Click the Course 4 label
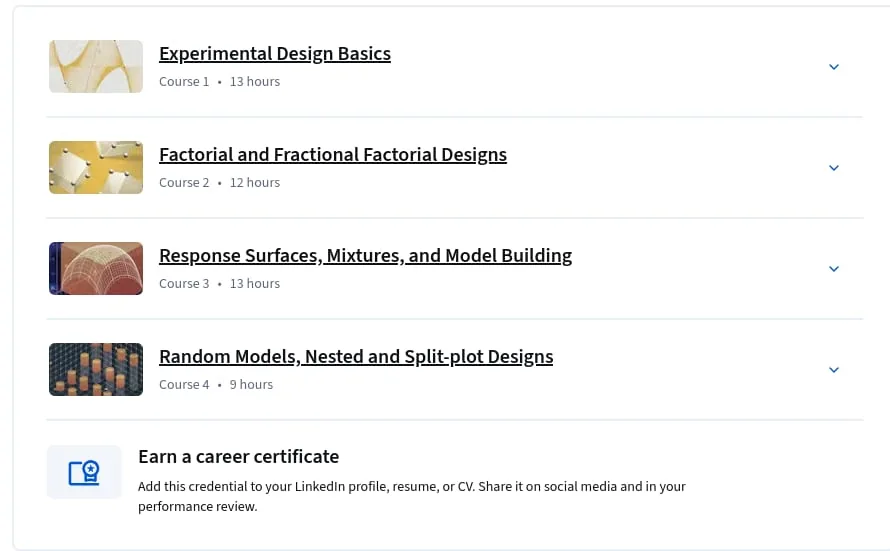The height and width of the screenshot is (551, 890). tap(184, 385)
